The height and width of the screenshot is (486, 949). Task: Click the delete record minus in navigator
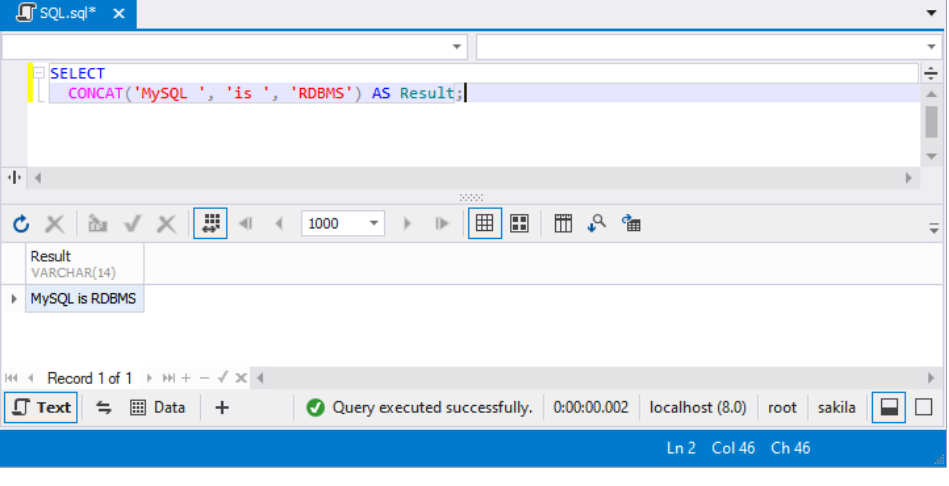204,378
